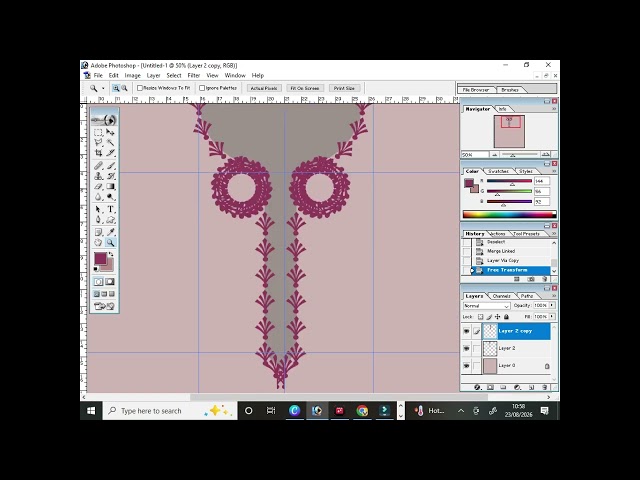Switch to the Channels tab
The width and height of the screenshot is (640, 480).
502,296
